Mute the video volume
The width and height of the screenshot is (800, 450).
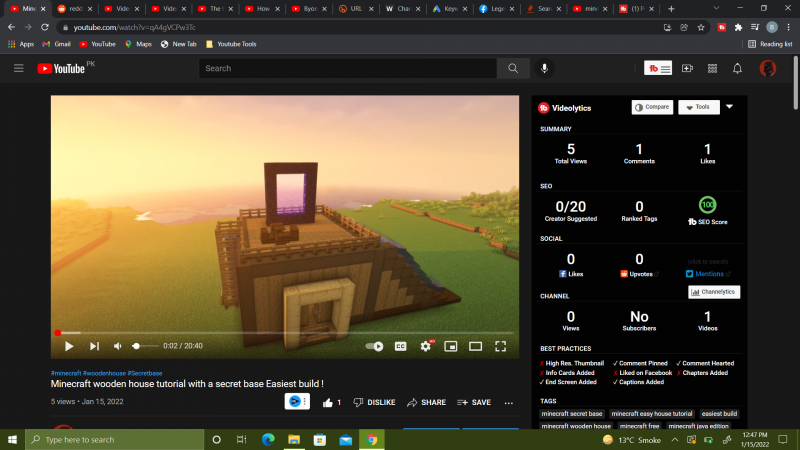[x=118, y=346]
